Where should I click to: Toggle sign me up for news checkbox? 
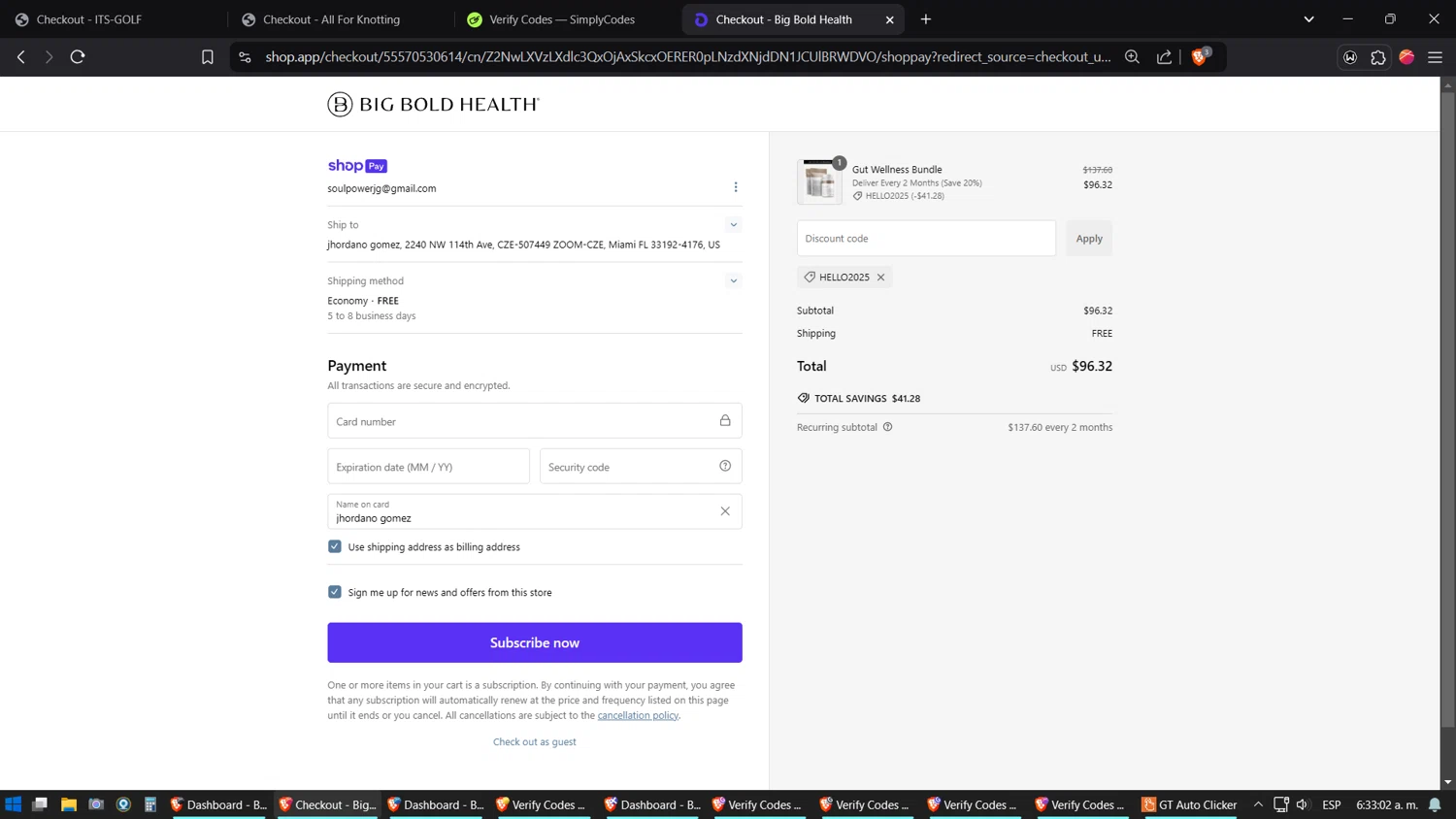pos(335,592)
